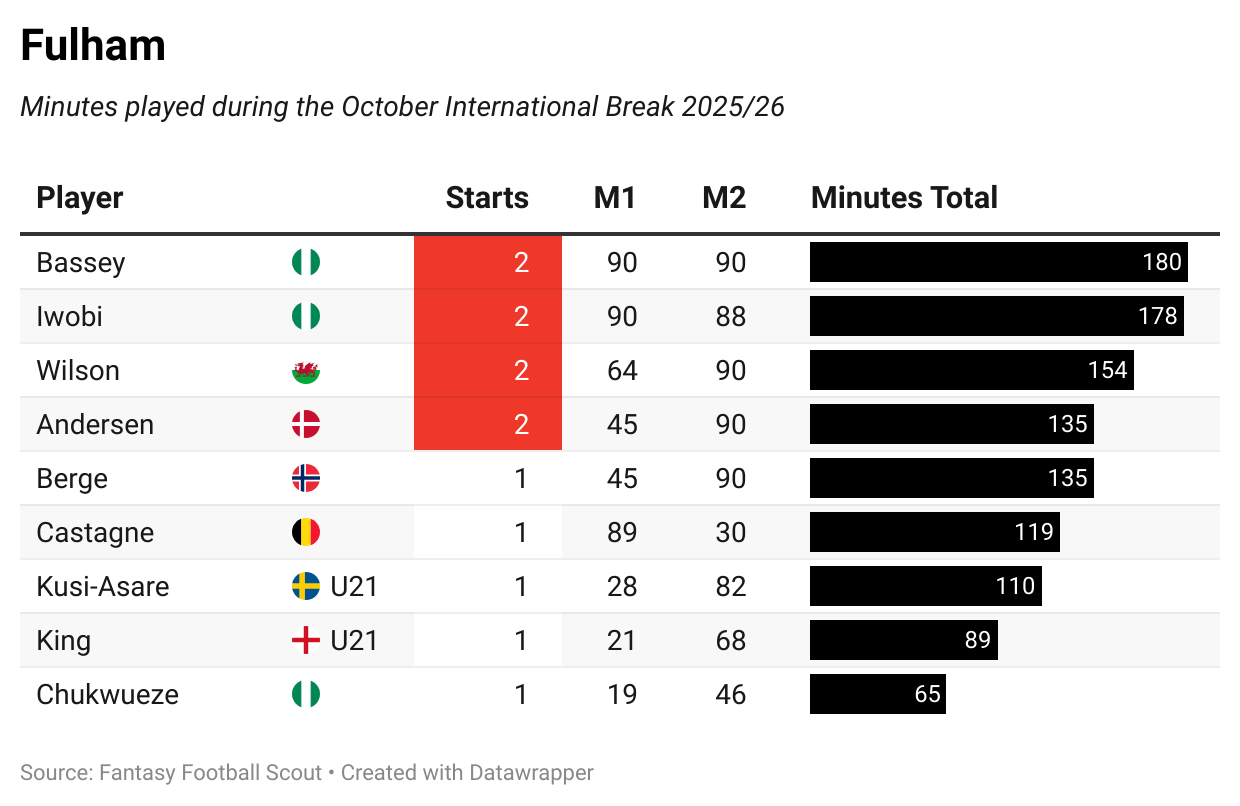Click the Minutes Total column header
Screen dimensions: 1240x806
click(904, 198)
